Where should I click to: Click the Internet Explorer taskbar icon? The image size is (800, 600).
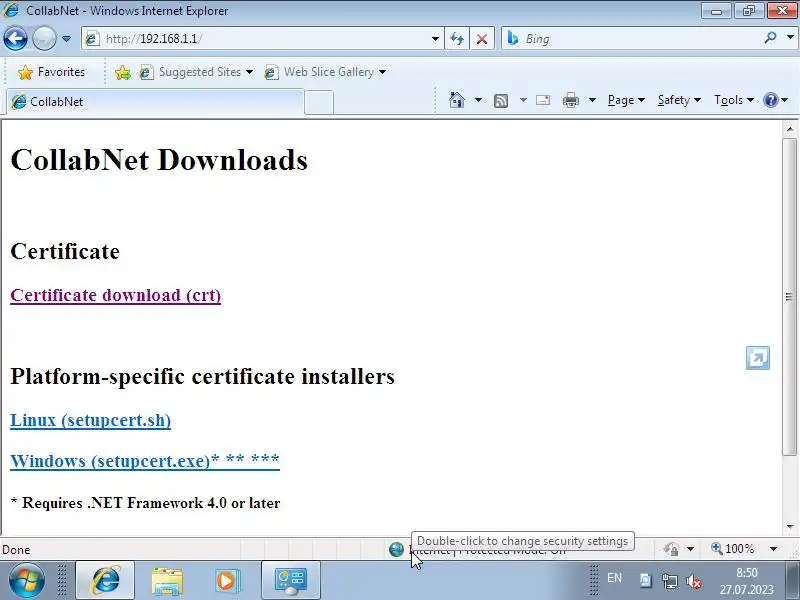[105, 580]
